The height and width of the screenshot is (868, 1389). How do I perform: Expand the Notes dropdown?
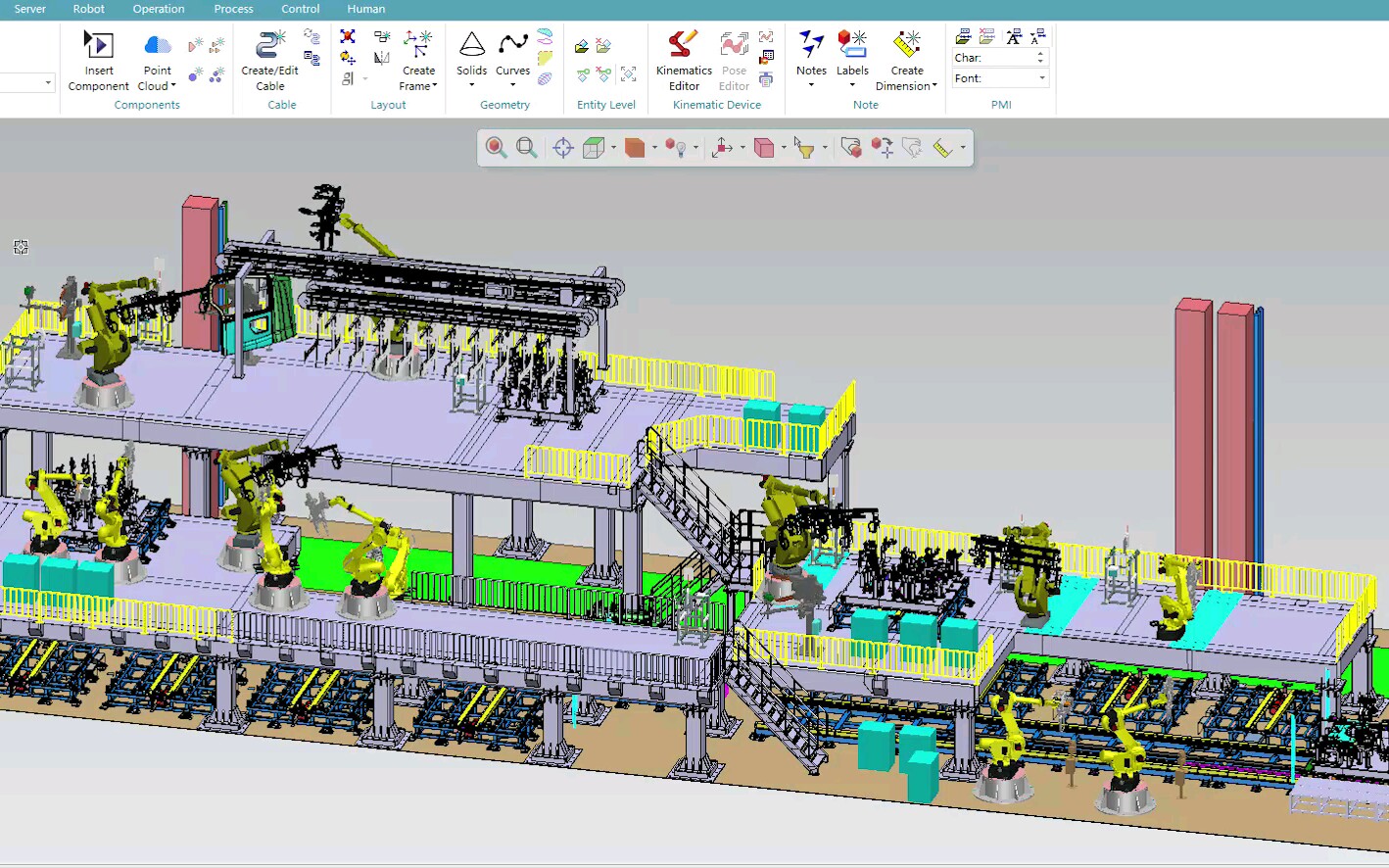pyautogui.click(x=811, y=59)
